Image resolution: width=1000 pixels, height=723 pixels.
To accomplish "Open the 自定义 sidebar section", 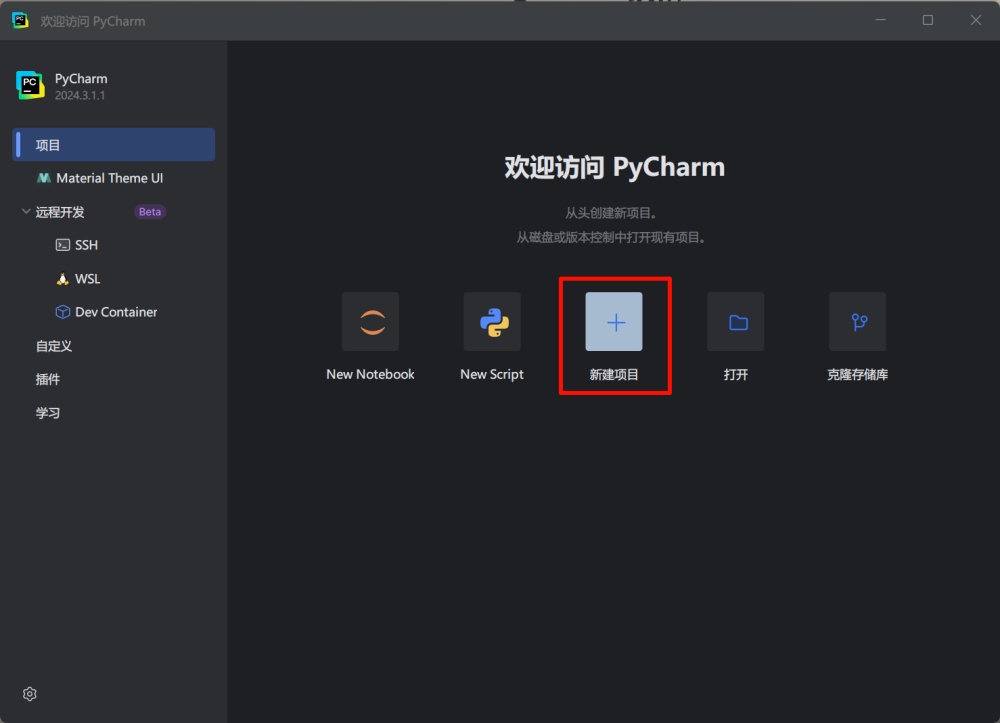I will click(x=54, y=346).
